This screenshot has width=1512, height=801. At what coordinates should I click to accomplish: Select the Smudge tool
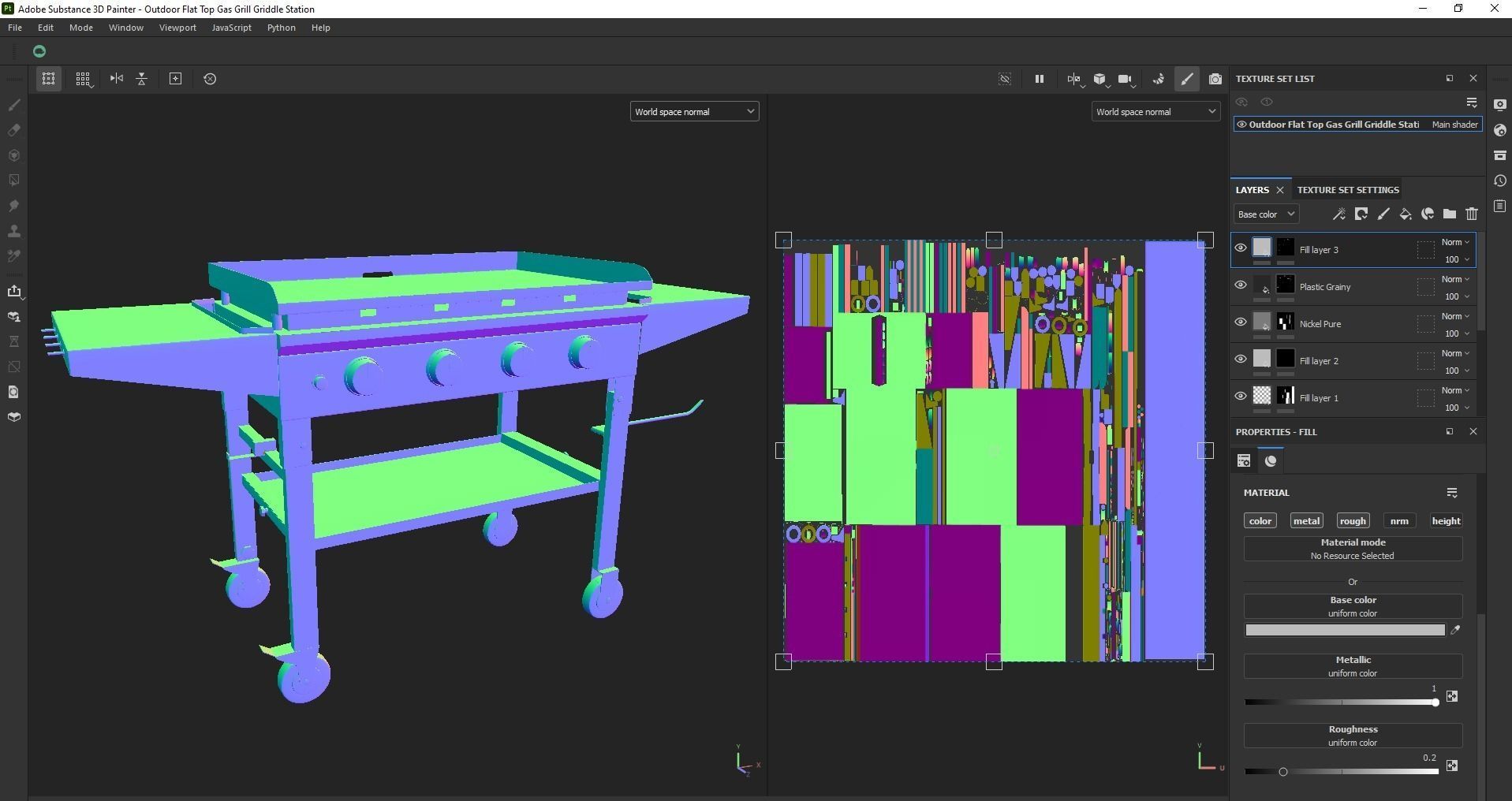pyautogui.click(x=14, y=206)
